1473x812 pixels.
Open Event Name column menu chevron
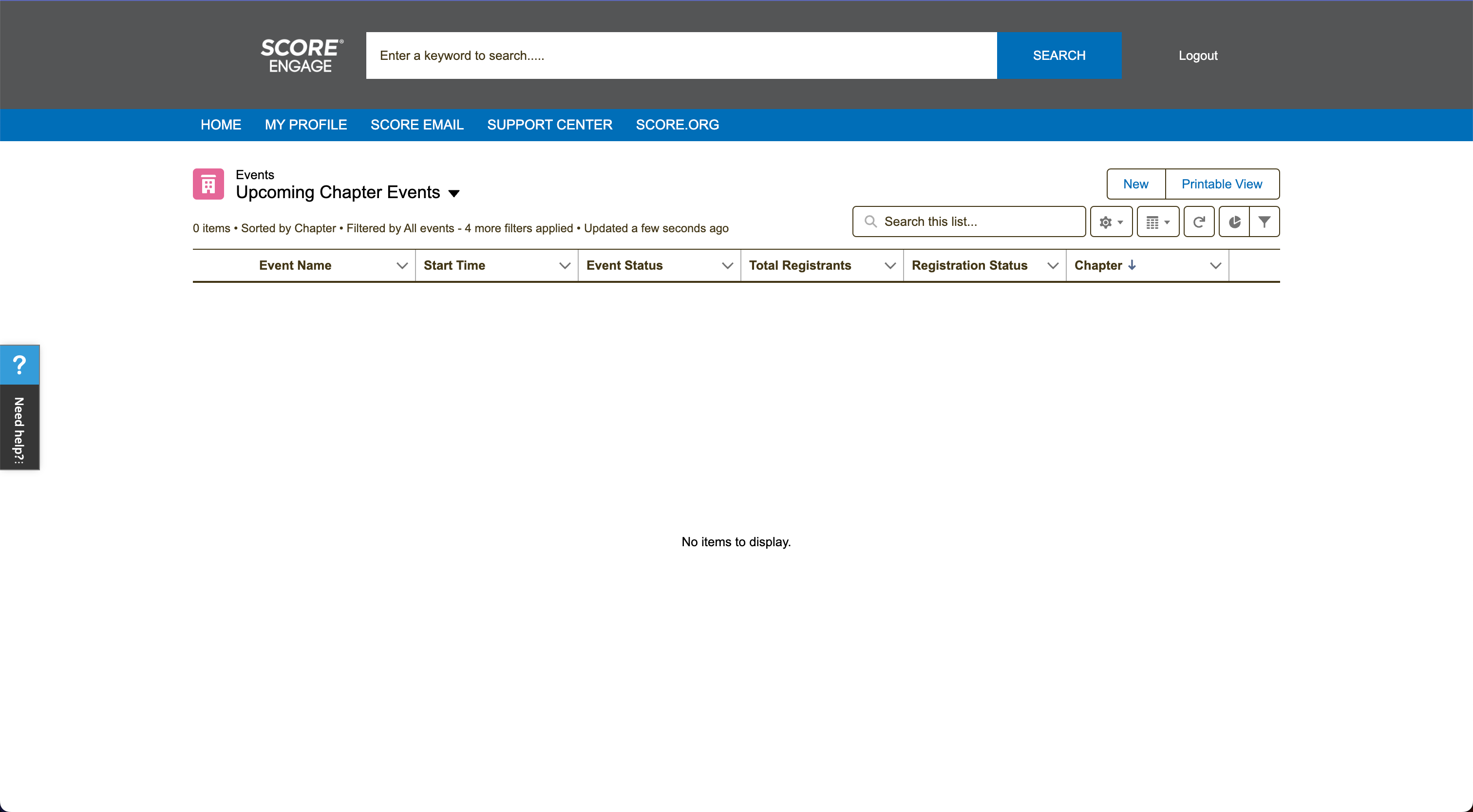(x=402, y=266)
